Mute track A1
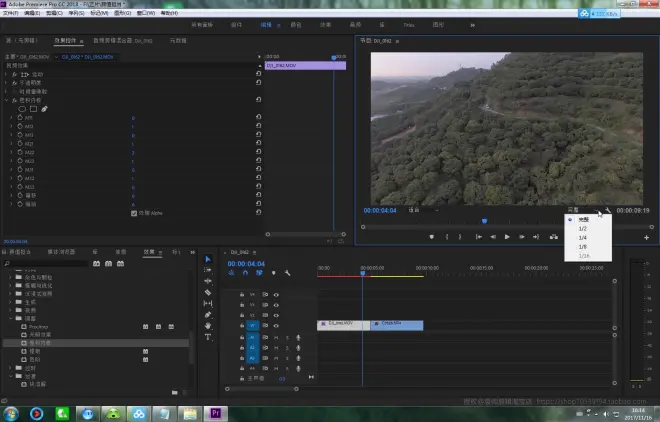The width and height of the screenshot is (660, 422). pyautogui.click(x=276, y=337)
